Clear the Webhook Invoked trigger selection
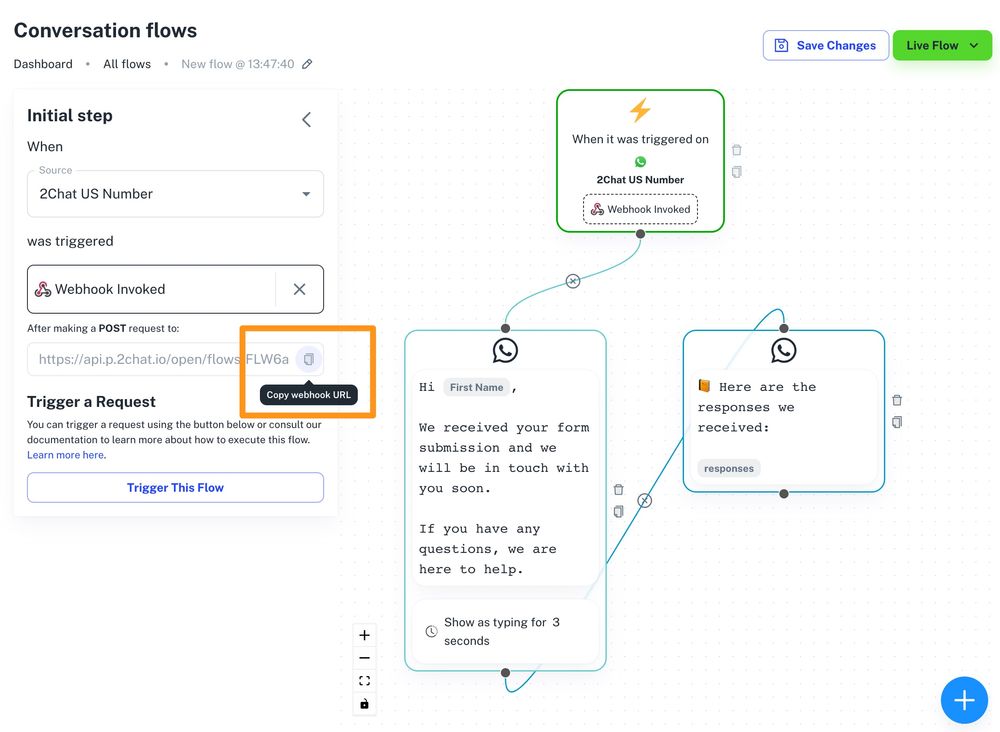 pyautogui.click(x=299, y=289)
